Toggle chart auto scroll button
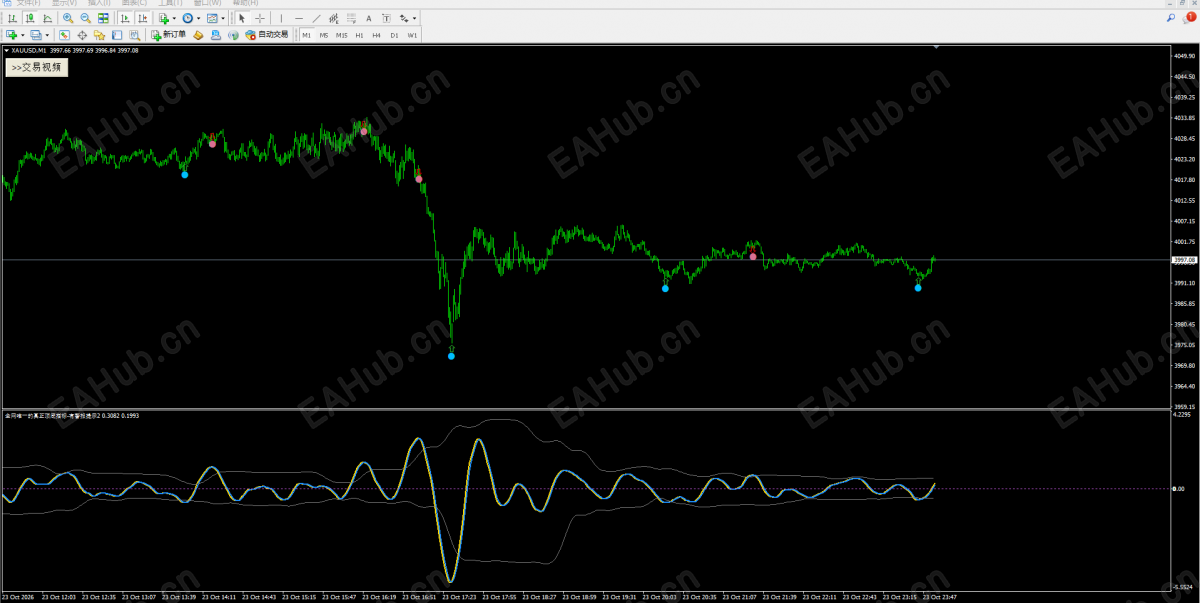This screenshot has height=603, width=1200. pyautogui.click(x=125, y=18)
